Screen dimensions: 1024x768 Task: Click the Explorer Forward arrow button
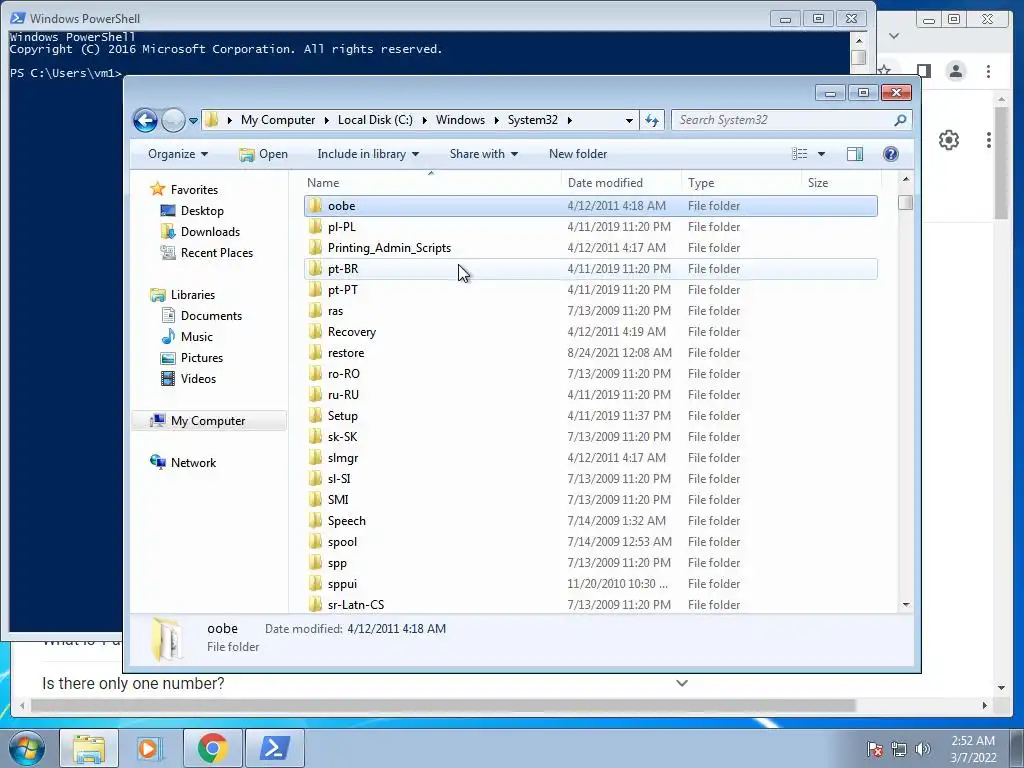point(173,120)
